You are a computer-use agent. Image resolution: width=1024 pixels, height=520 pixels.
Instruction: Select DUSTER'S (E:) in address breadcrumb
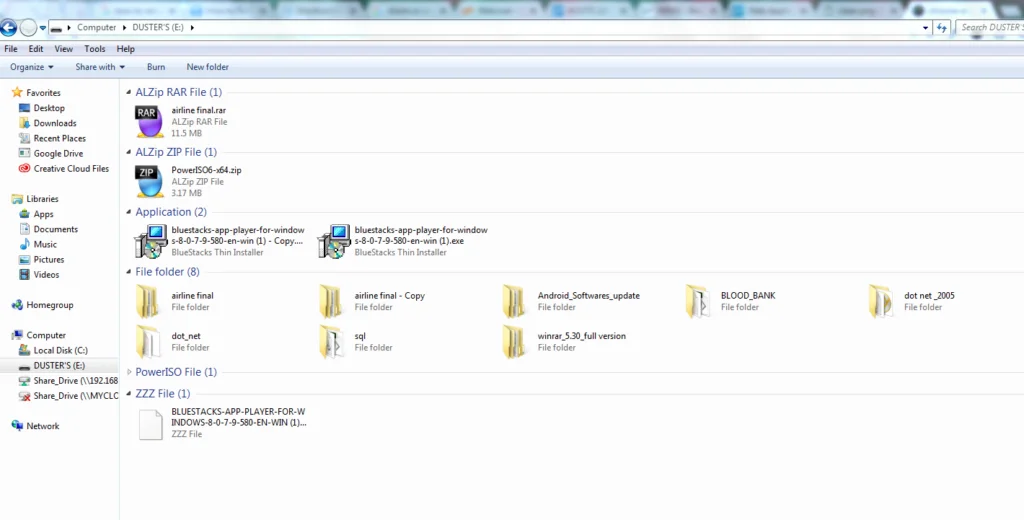(158, 27)
